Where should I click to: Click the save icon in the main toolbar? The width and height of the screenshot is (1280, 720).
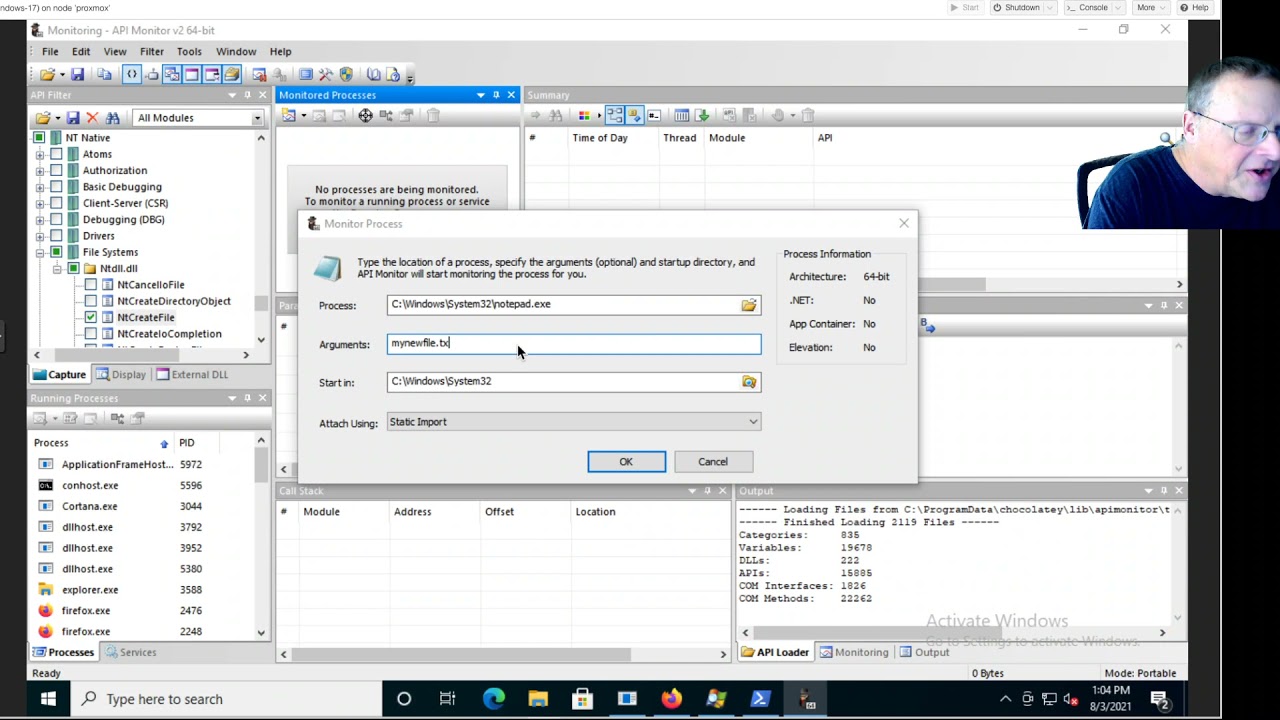[77, 74]
